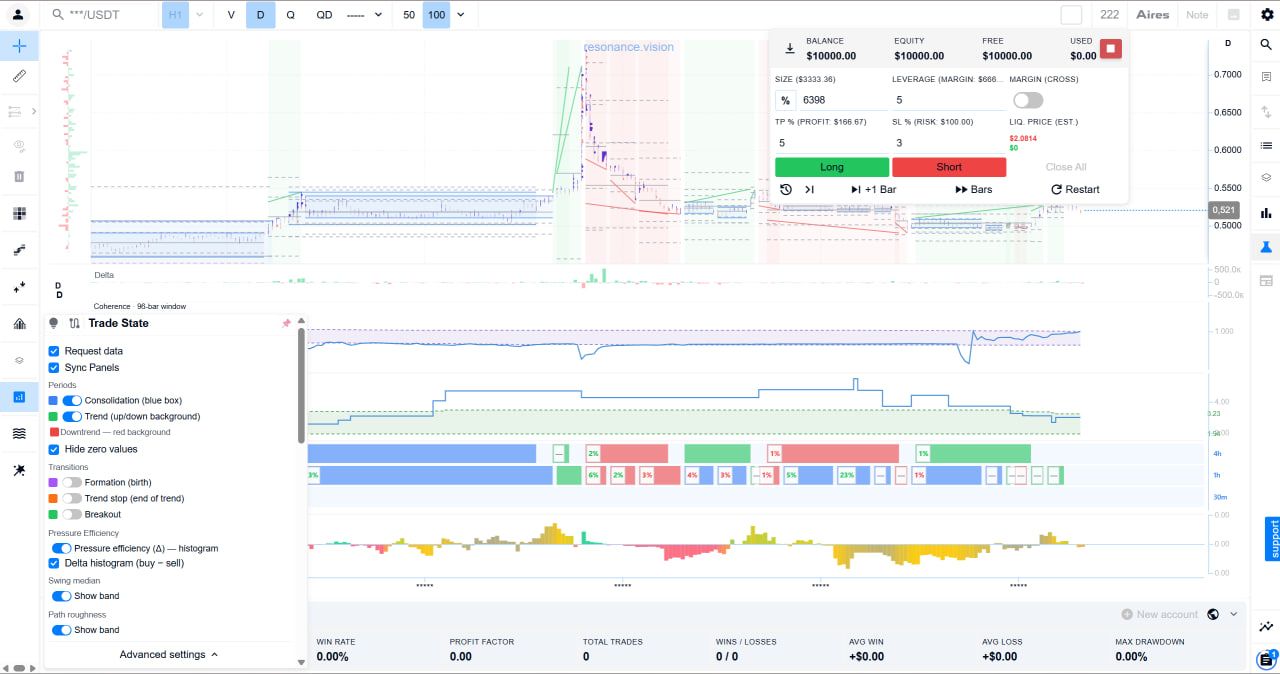Uncheck the Request data checkbox
The width and height of the screenshot is (1280, 674).
click(x=54, y=351)
